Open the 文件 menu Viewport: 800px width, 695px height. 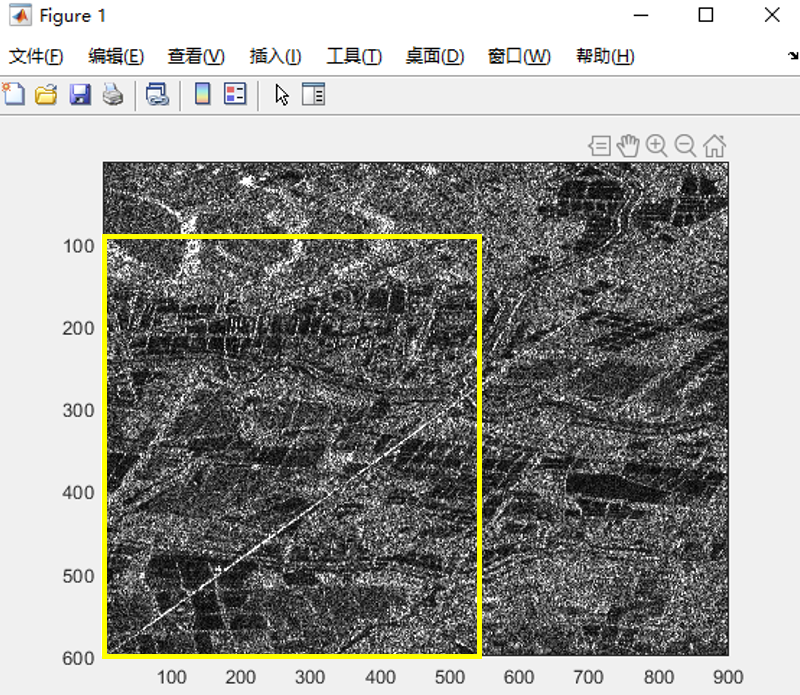pyautogui.click(x=29, y=57)
